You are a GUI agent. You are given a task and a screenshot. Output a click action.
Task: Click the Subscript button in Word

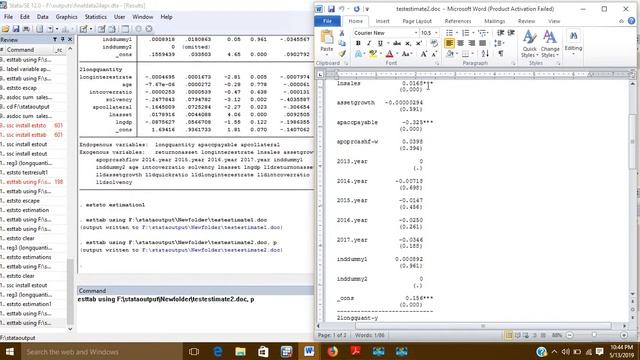point(408,43)
